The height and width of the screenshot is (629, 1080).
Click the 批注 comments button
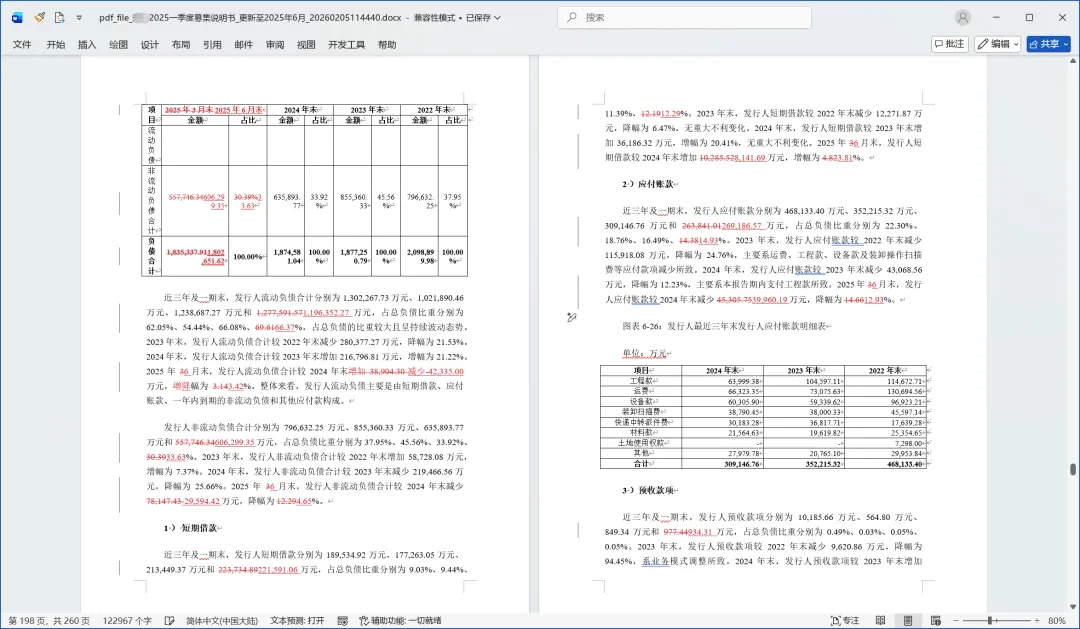point(950,44)
